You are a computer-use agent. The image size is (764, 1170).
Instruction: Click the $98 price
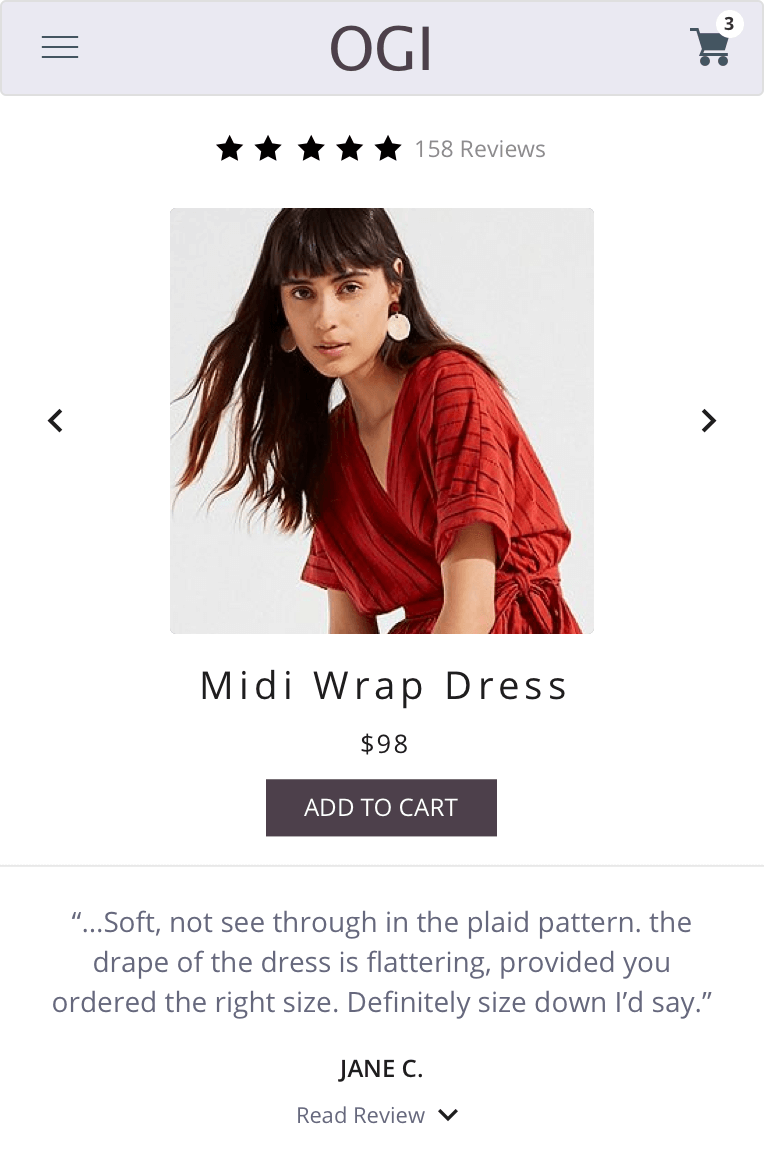(385, 744)
